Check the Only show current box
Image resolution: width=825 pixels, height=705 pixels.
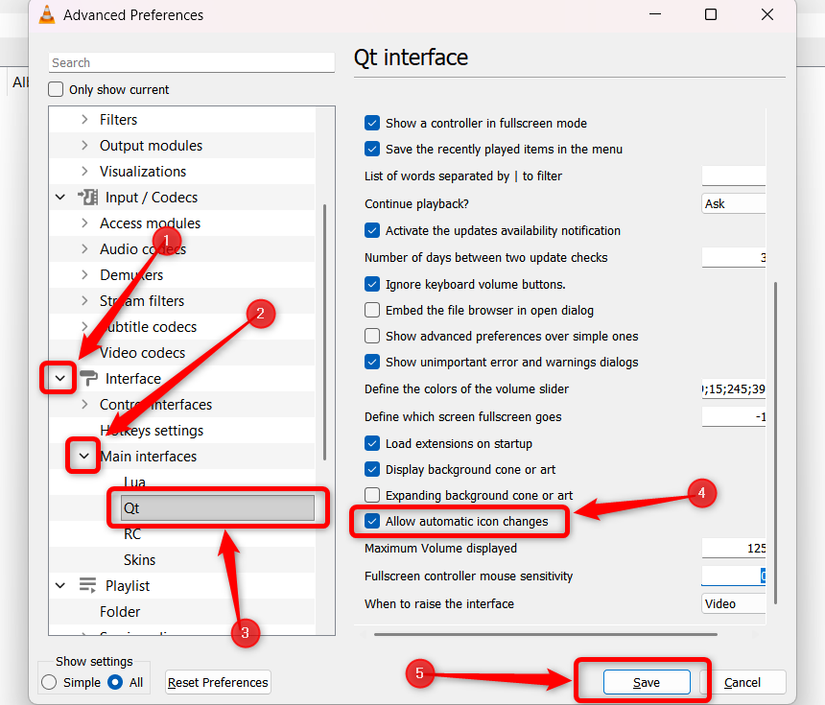[56, 90]
